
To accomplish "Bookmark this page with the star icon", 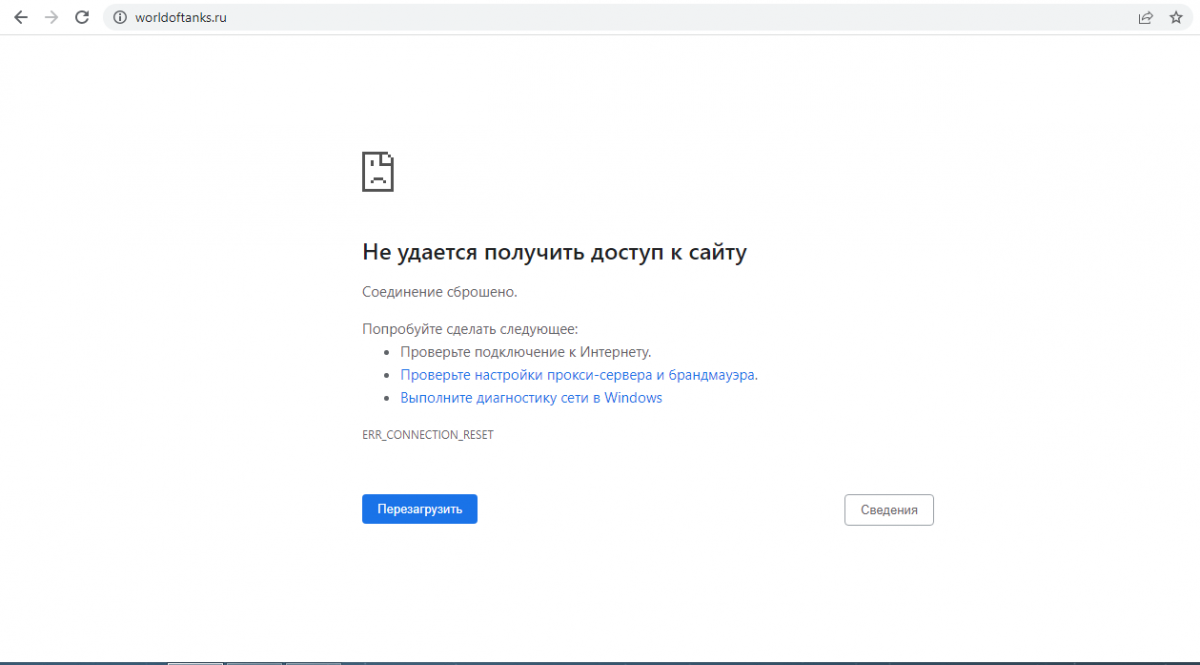I will pos(1175,17).
